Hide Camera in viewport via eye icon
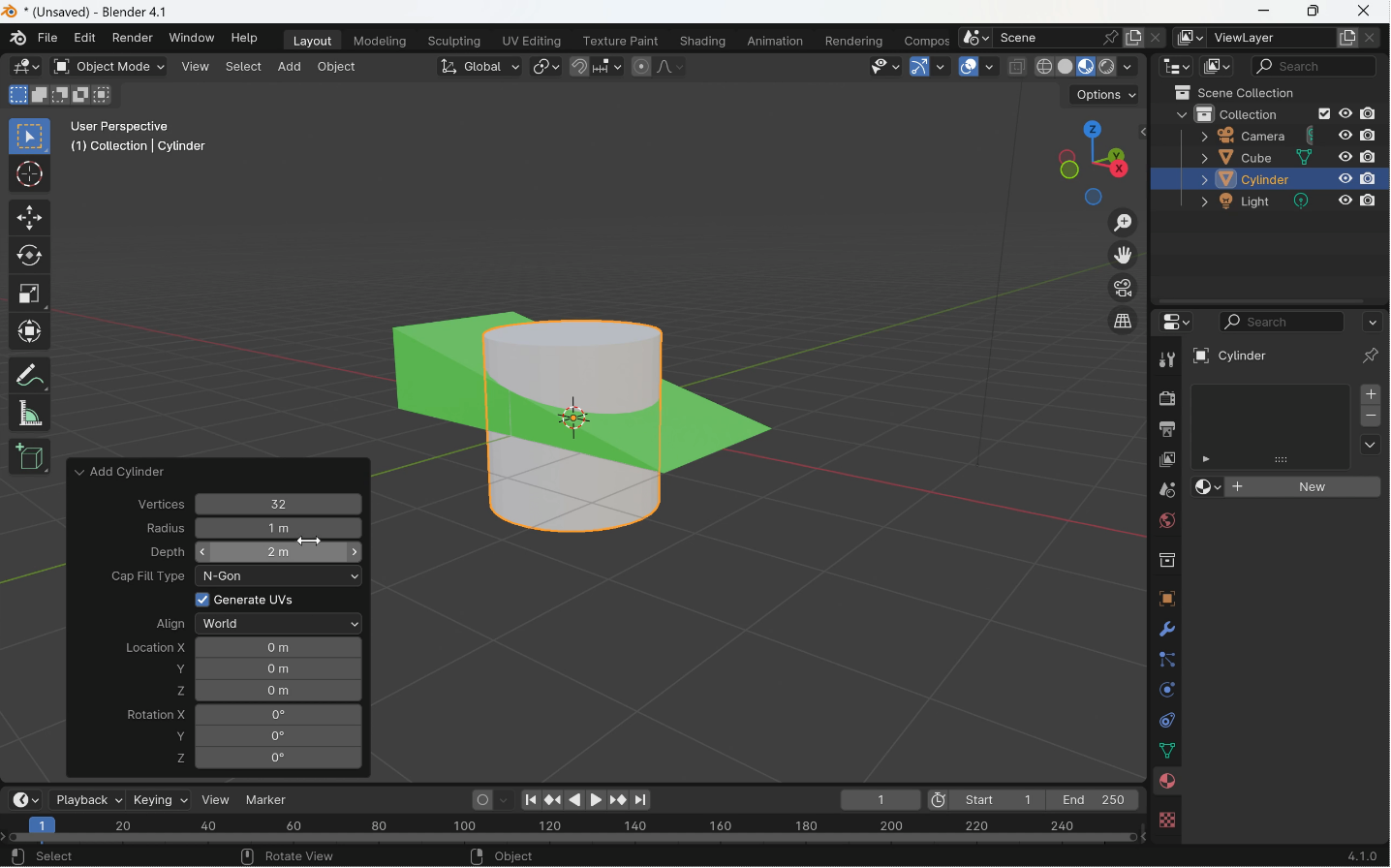The image size is (1391, 868). [x=1345, y=136]
